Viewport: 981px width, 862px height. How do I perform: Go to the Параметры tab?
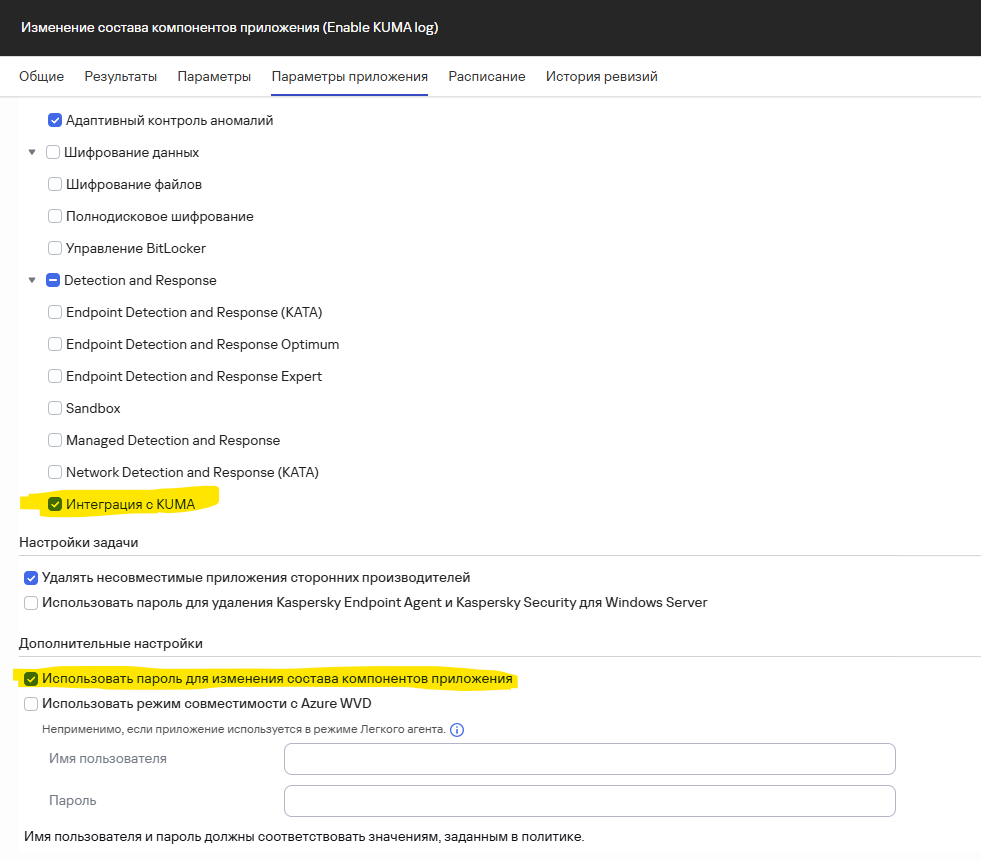(x=214, y=77)
